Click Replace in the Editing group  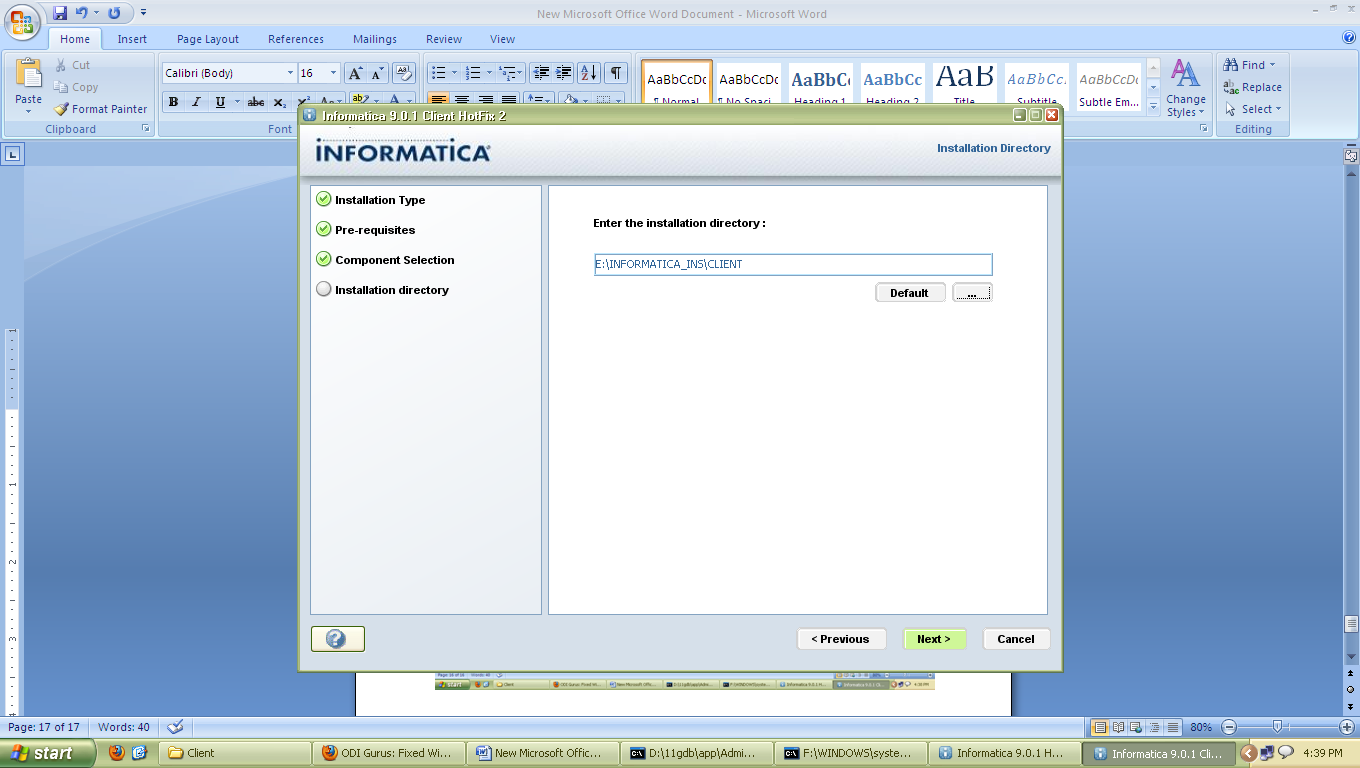coord(1252,87)
